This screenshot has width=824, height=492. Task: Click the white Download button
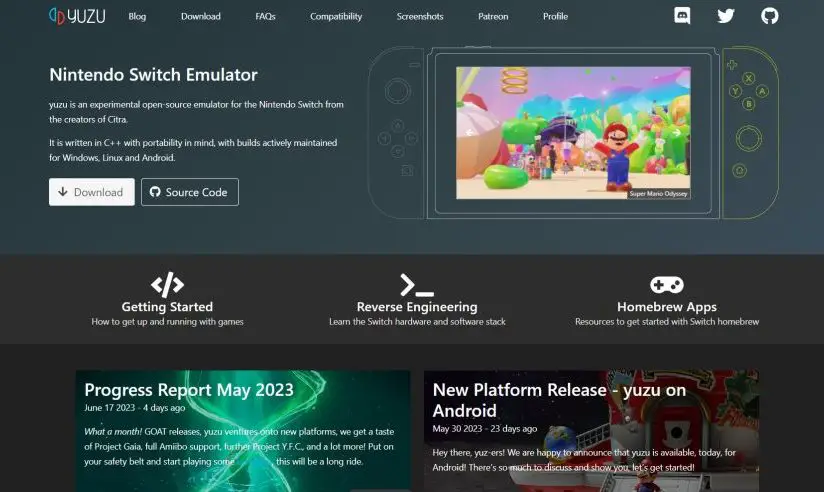pos(92,192)
